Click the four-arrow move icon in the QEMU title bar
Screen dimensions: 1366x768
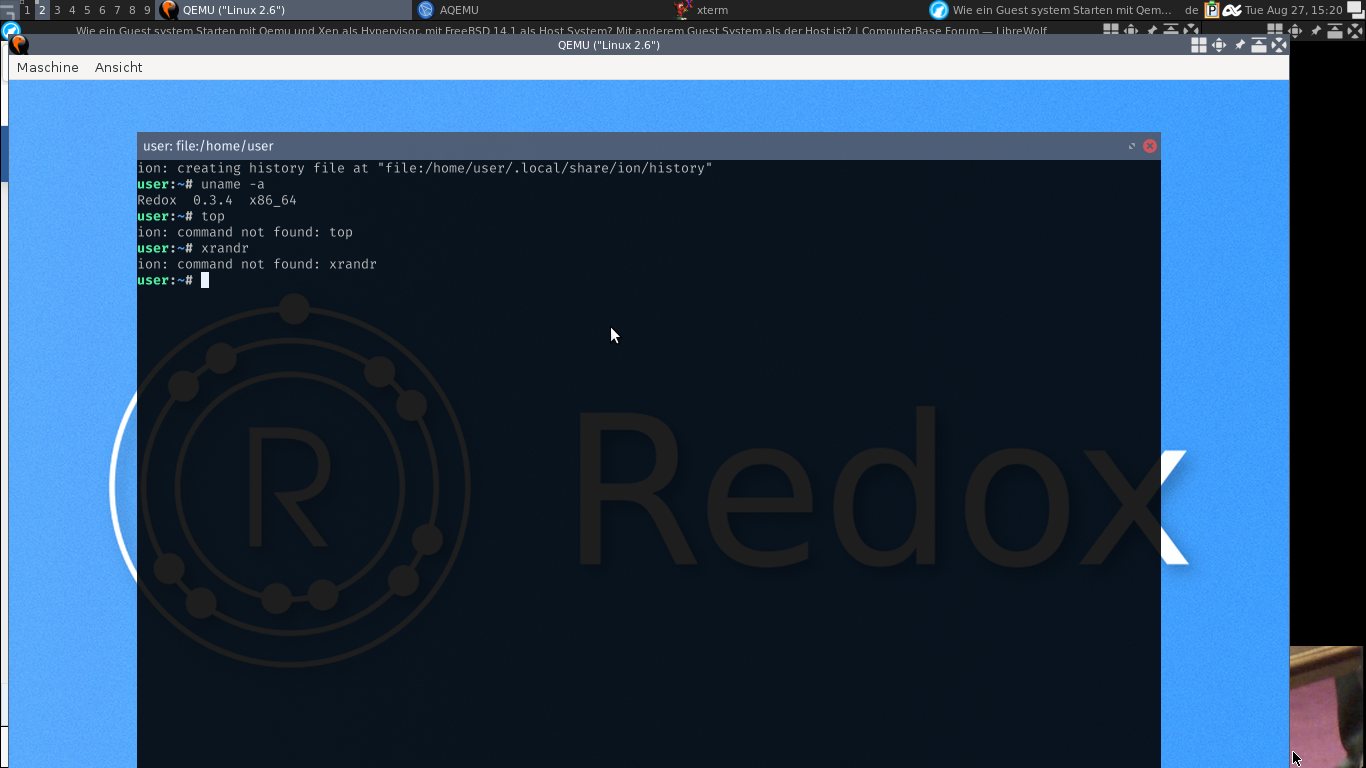point(1219,45)
